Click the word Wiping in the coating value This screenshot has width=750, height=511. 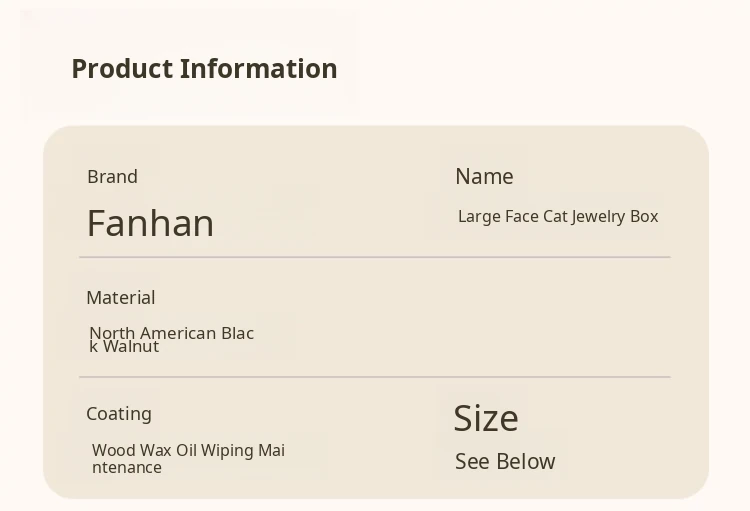click(x=227, y=450)
